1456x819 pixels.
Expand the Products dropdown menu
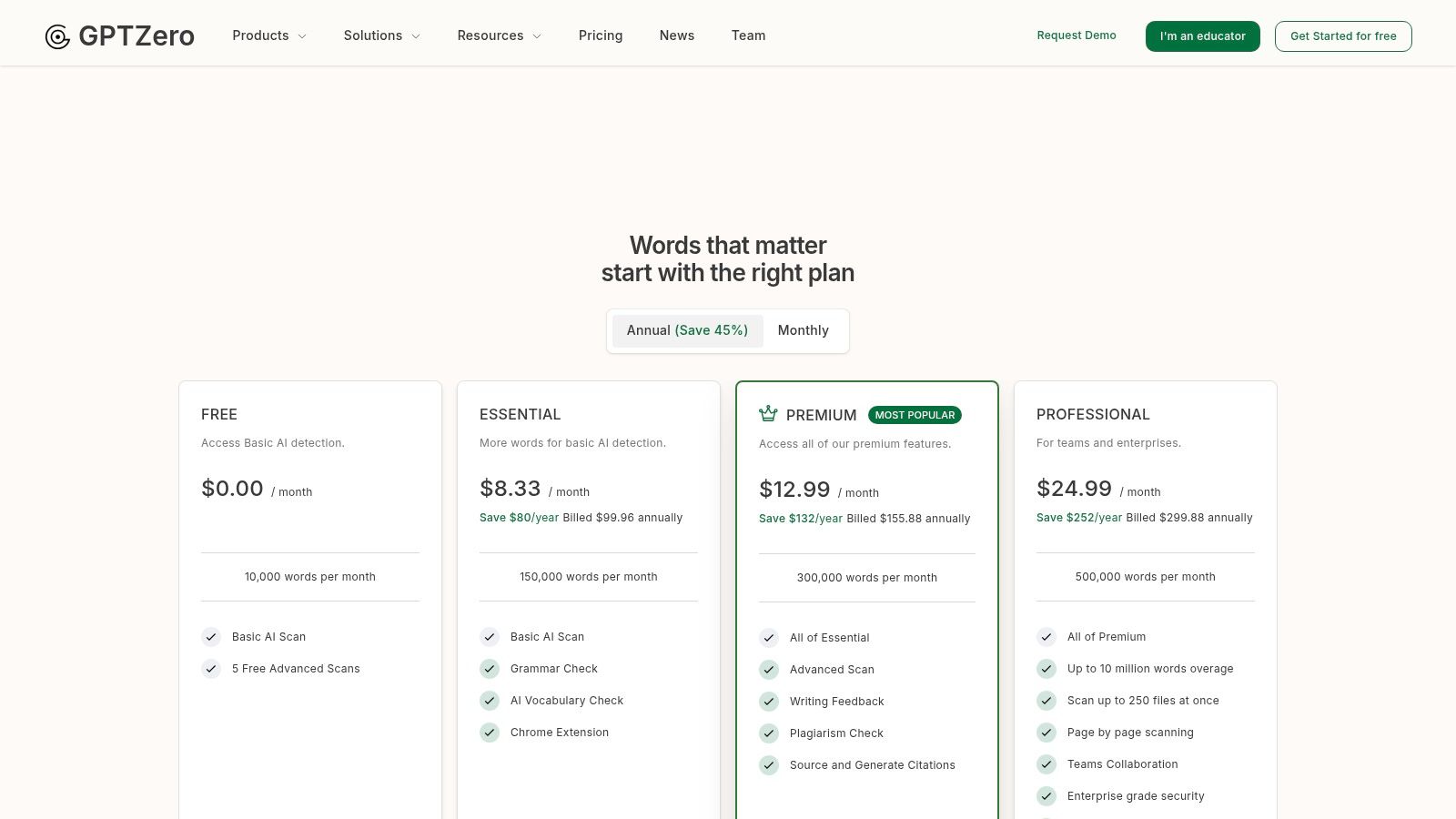point(269,35)
